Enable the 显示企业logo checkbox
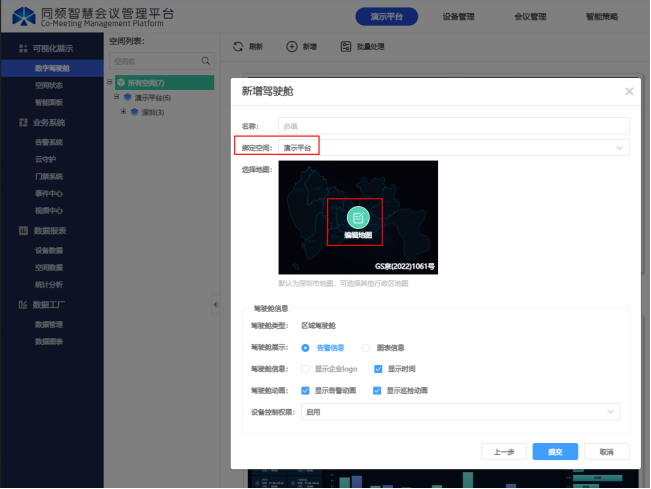 coord(305,369)
